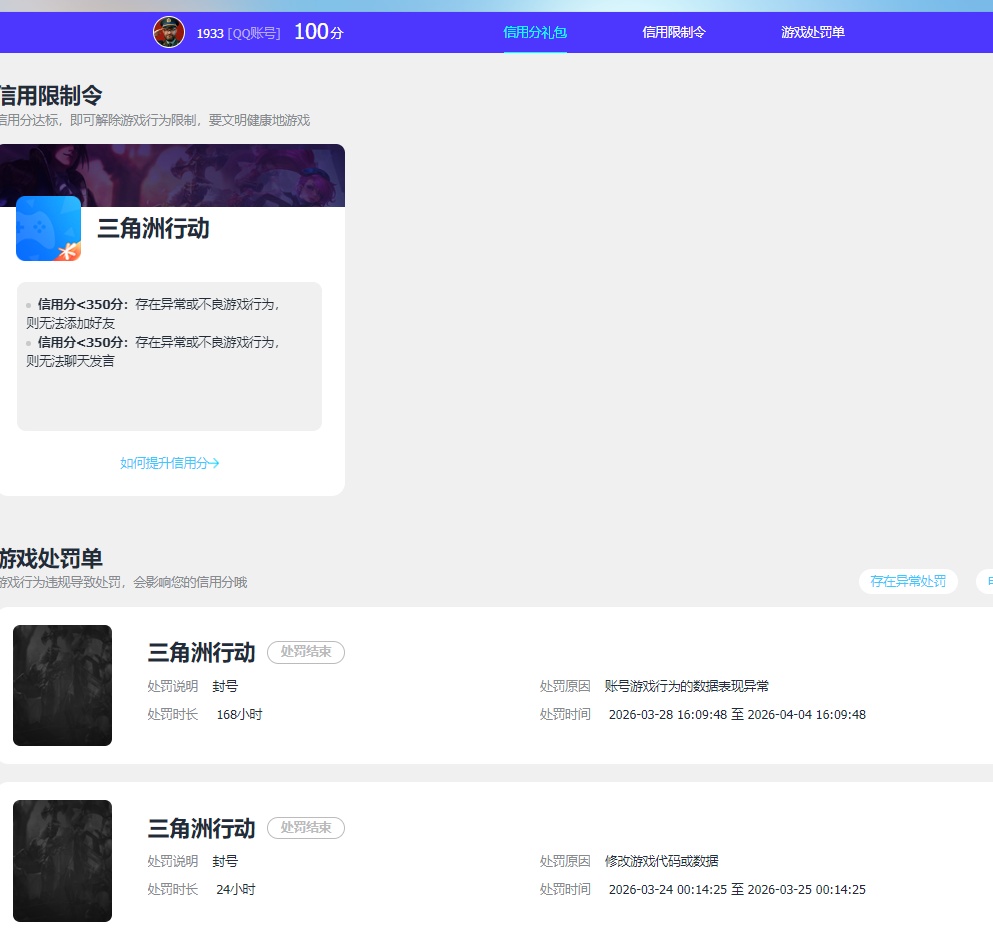This screenshot has height=931, width=993.
Task: Click the username 1933 [QQ账号]
Action: [239, 33]
